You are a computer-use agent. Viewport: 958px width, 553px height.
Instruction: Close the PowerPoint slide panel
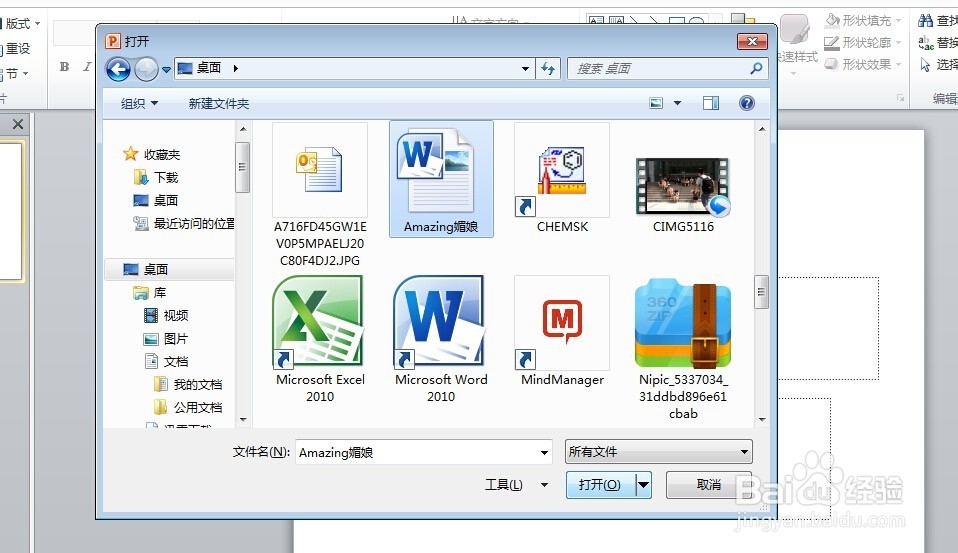tap(18, 124)
